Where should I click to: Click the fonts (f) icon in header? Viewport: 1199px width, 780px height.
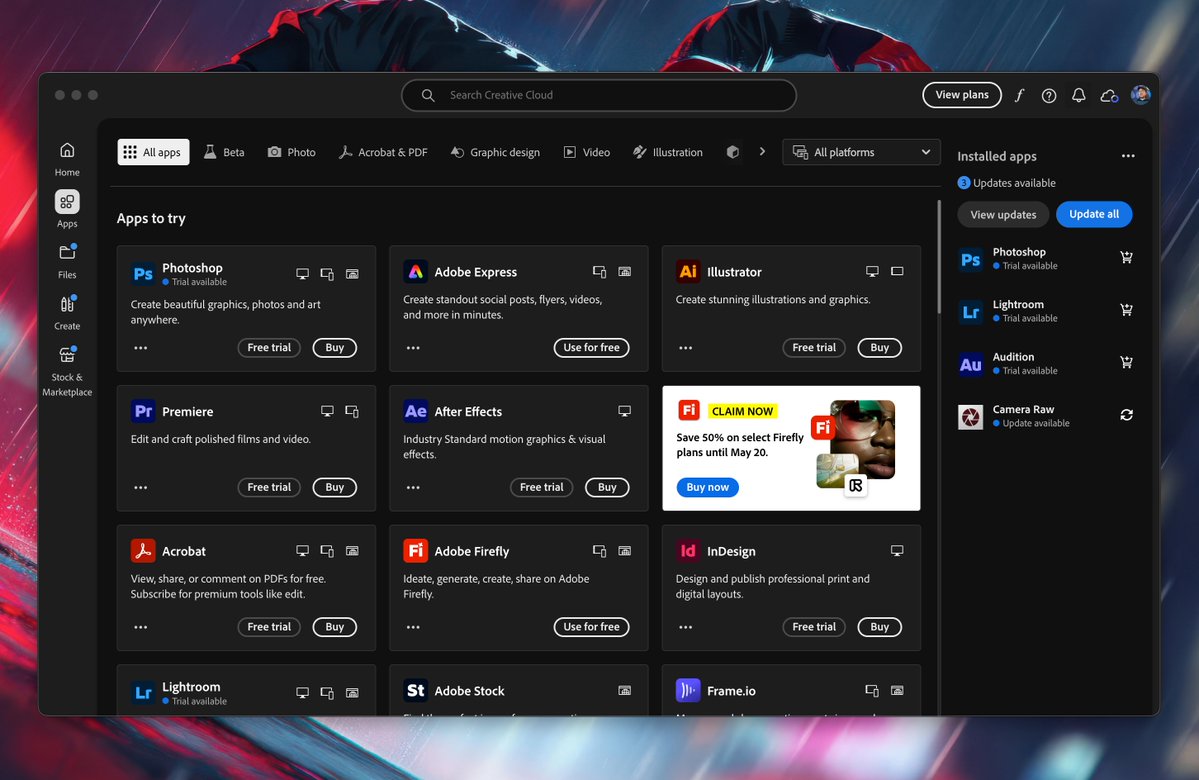[x=1019, y=95]
